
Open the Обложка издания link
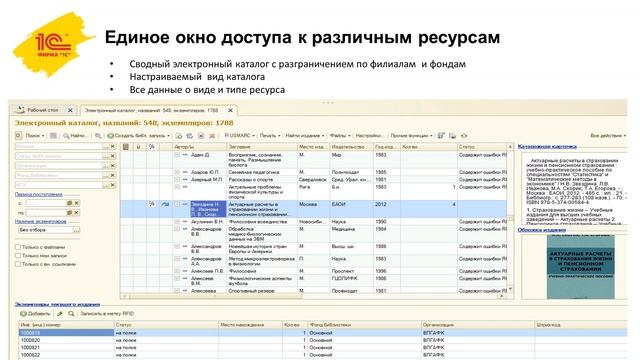pos(542,230)
